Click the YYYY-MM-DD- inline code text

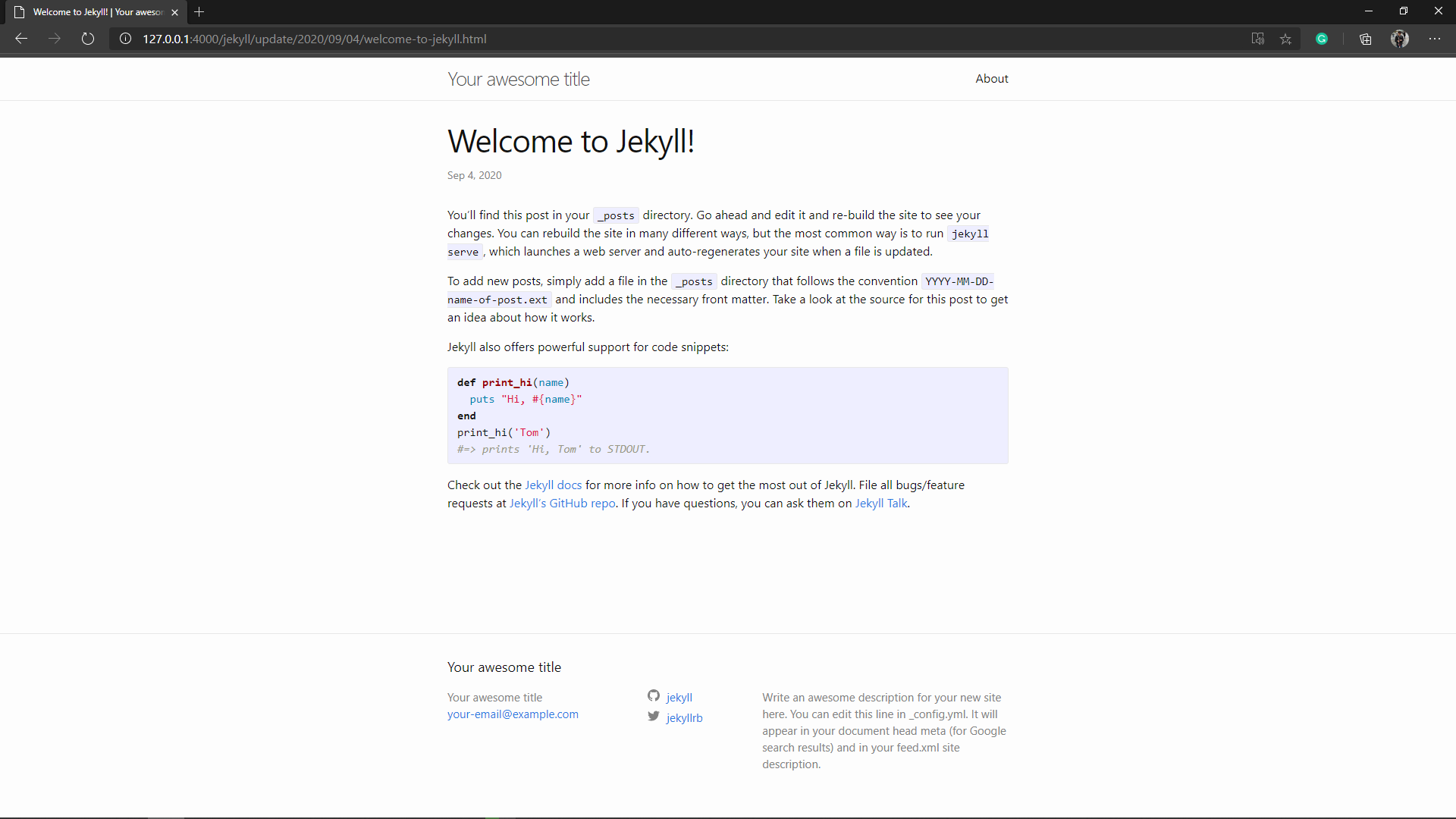(959, 281)
